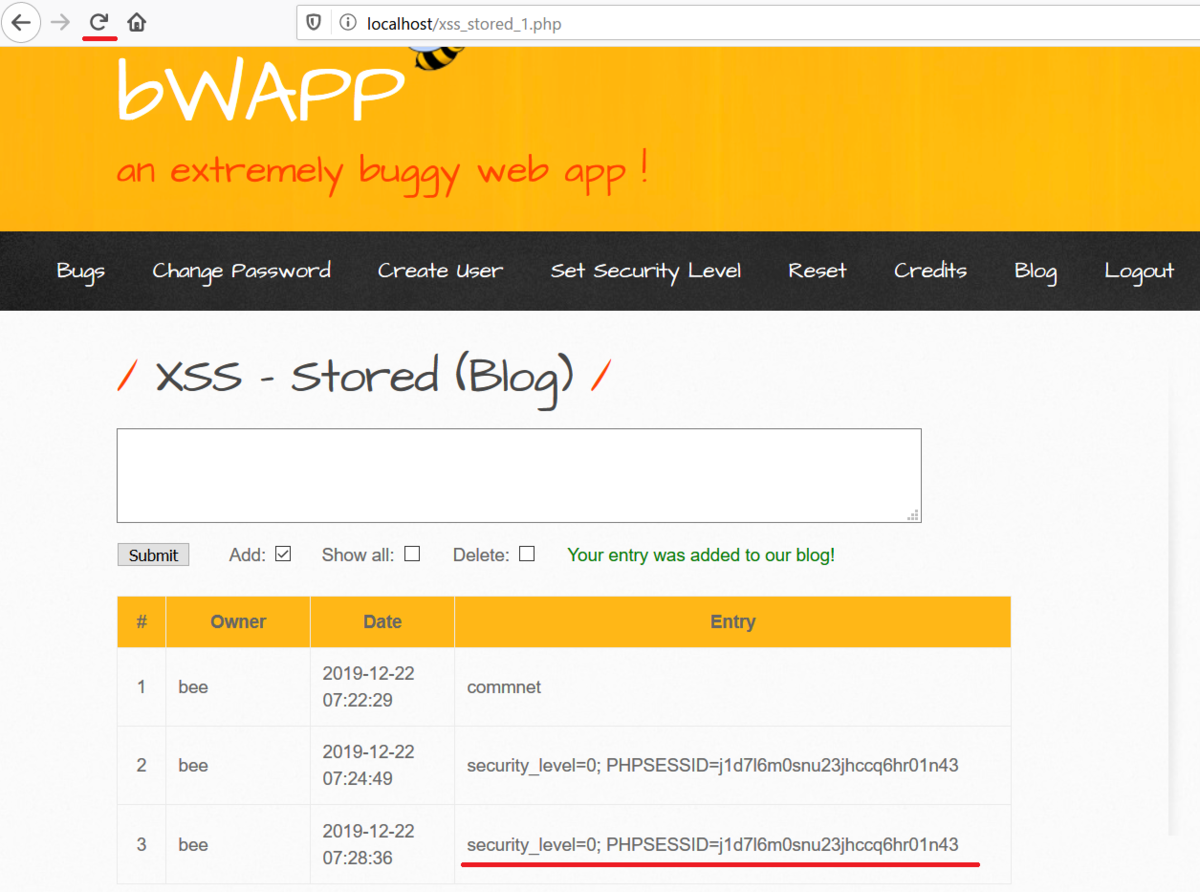Open the Bugs menu item
Image resolution: width=1200 pixels, height=892 pixels.
click(81, 271)
